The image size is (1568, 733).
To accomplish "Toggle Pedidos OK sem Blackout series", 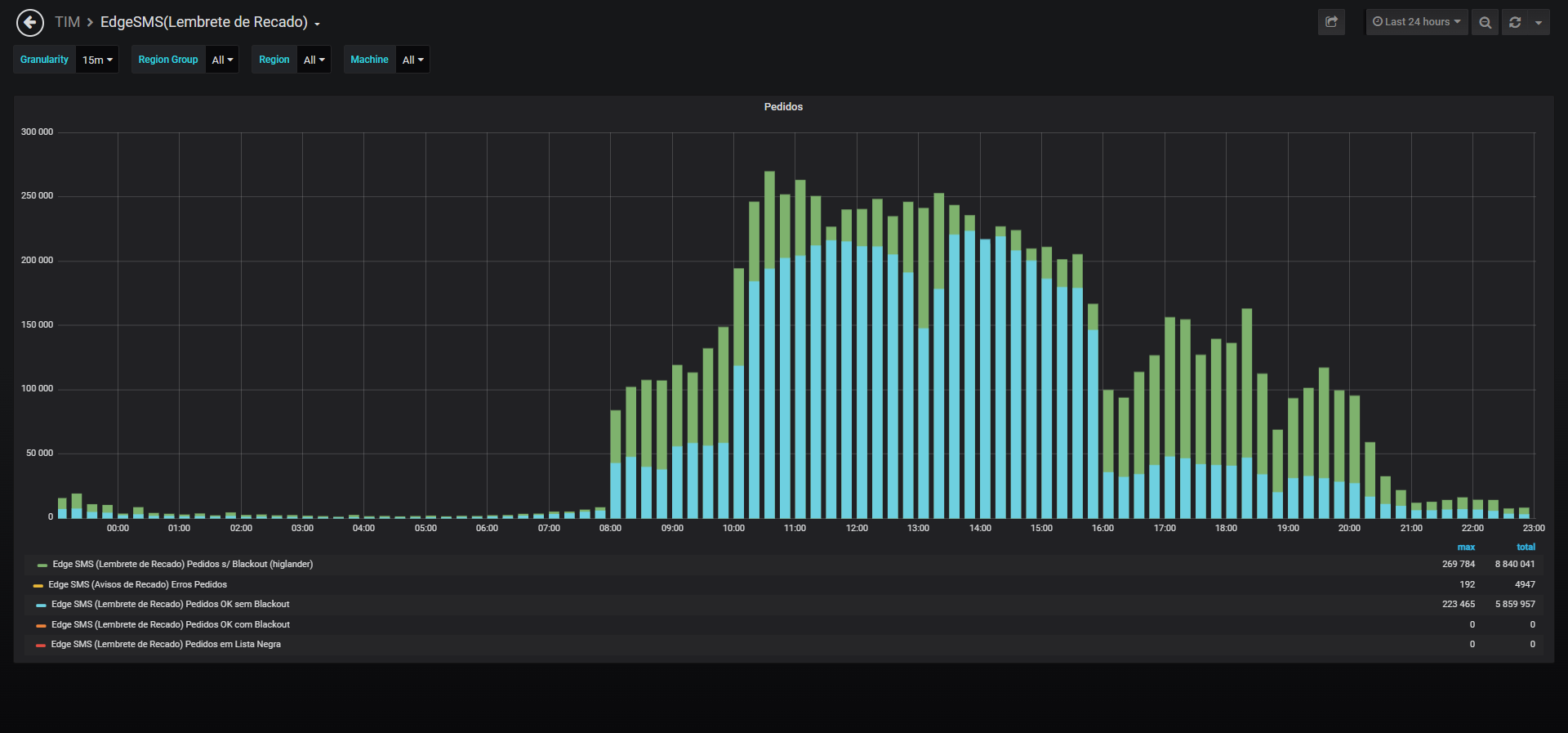I will (x=170, y=604).
